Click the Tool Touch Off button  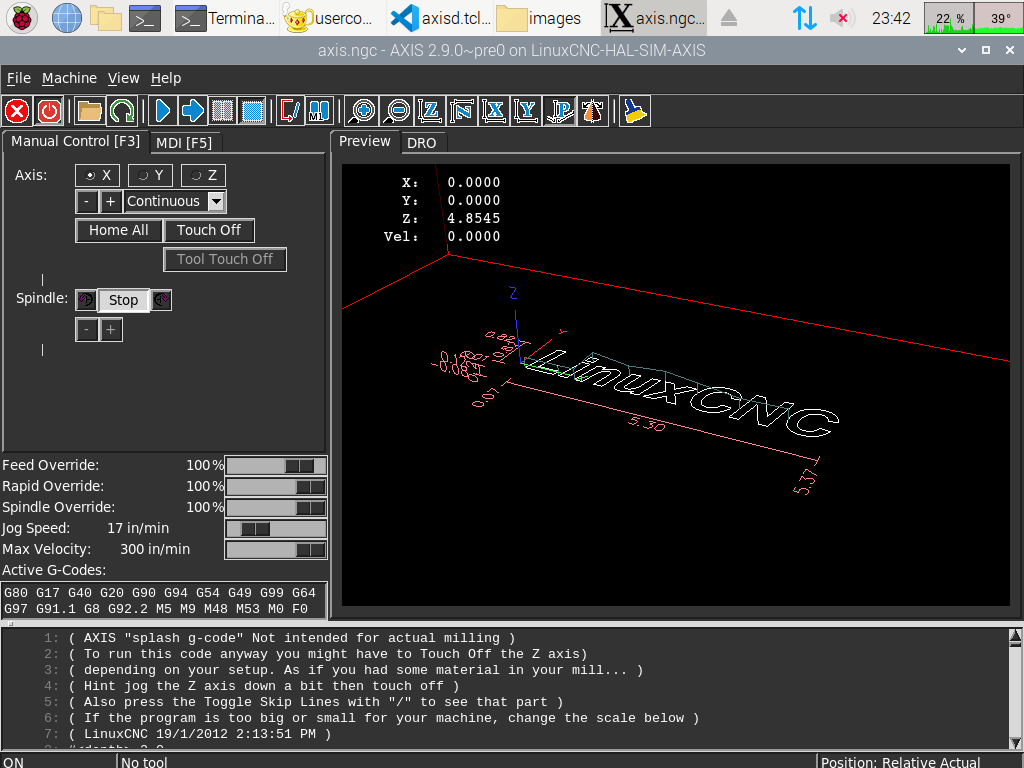pos(225,259)
